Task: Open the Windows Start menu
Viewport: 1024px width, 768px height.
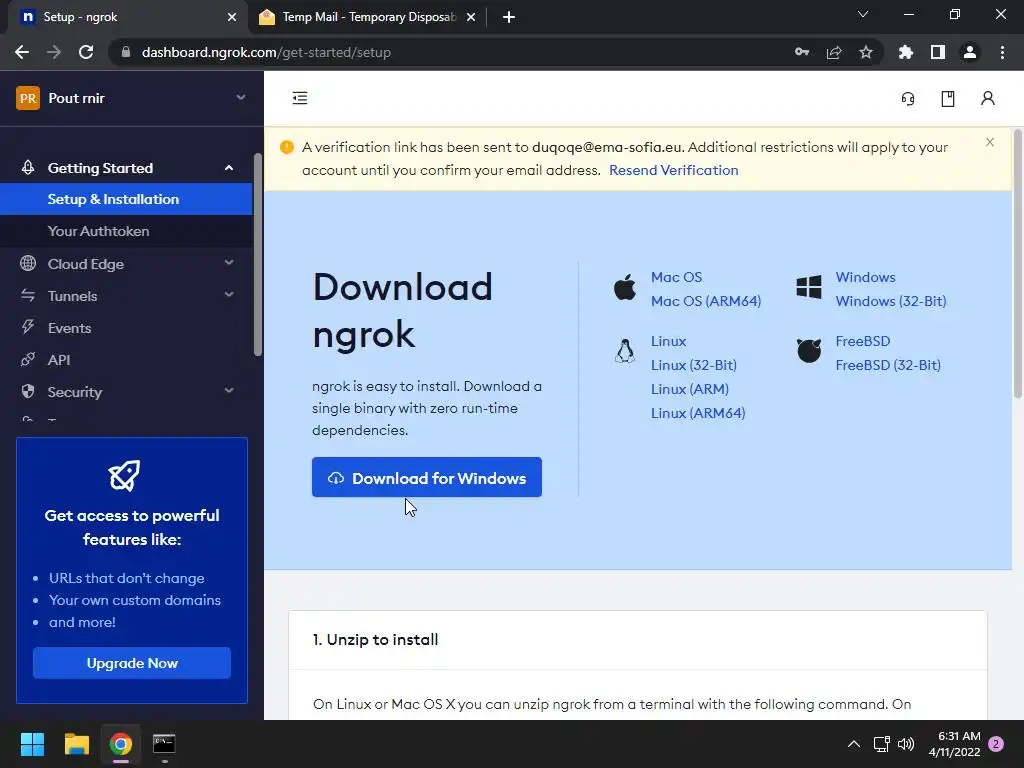Action: (32, 744)
